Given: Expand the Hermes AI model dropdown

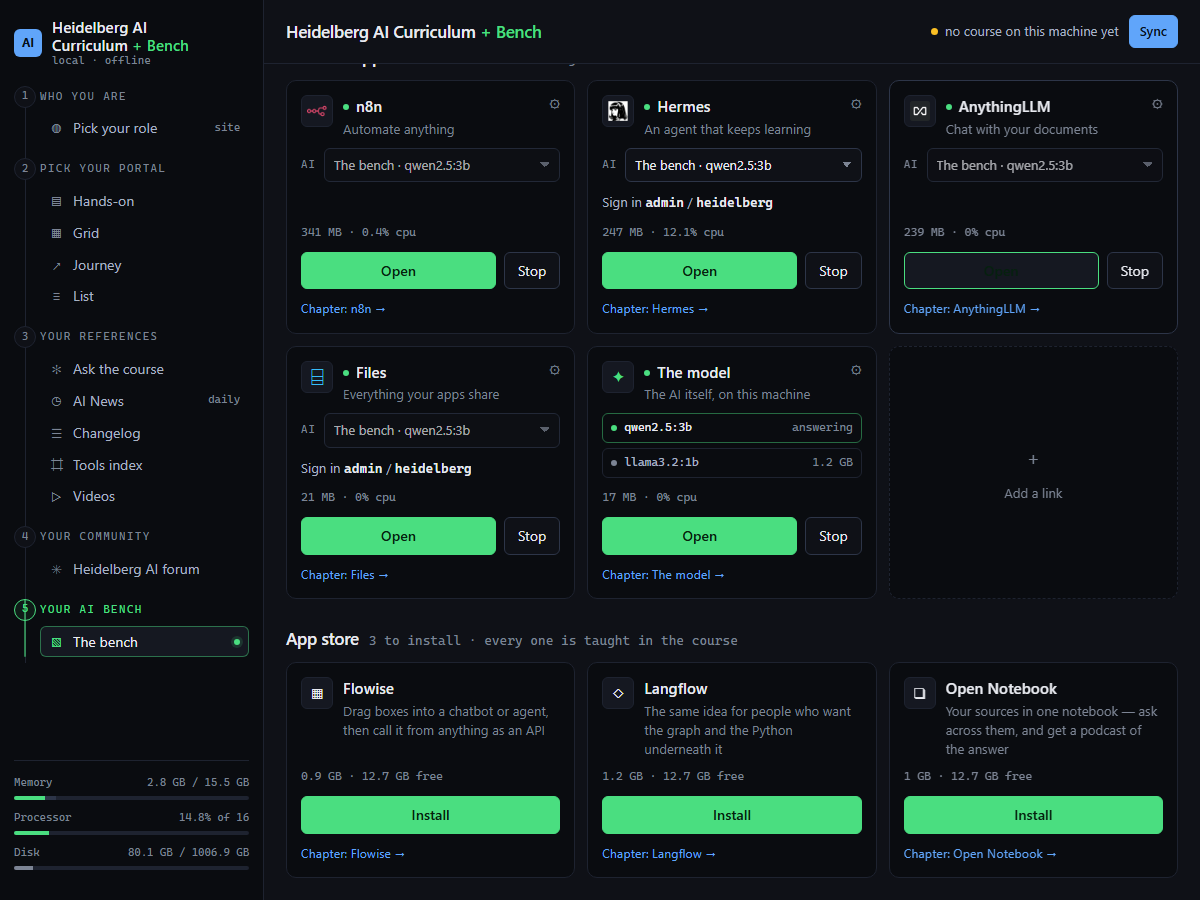Looking at the screenshot, I should click(x=743, y=165).
